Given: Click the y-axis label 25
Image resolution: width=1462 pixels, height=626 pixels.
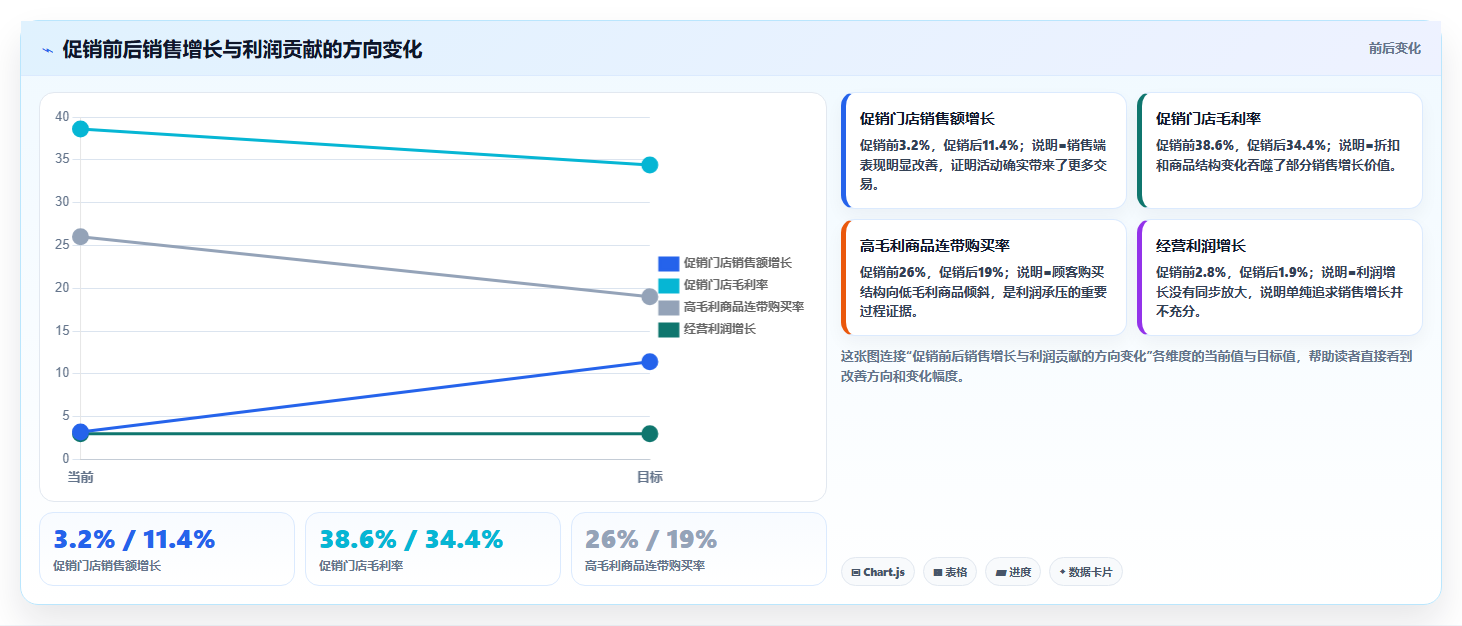Looking at the screenshot, I should [62, 245].
